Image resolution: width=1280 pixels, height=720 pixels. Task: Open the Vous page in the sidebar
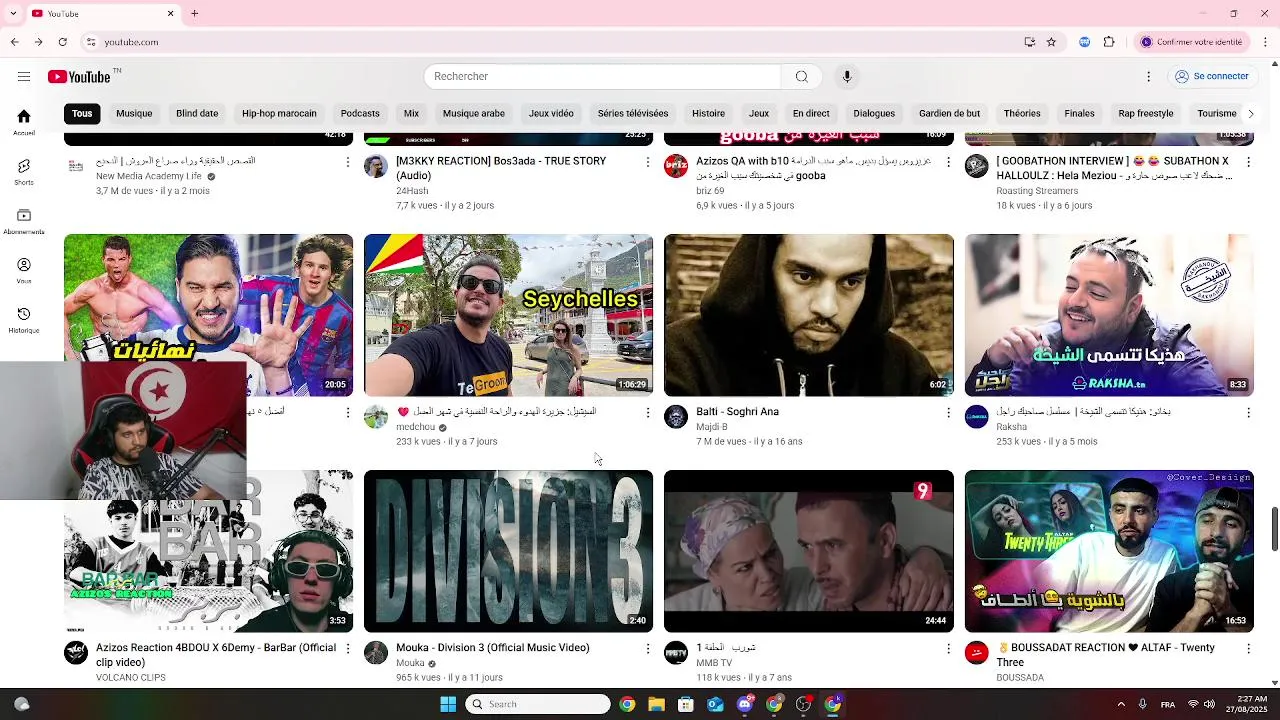pos(24,271)
